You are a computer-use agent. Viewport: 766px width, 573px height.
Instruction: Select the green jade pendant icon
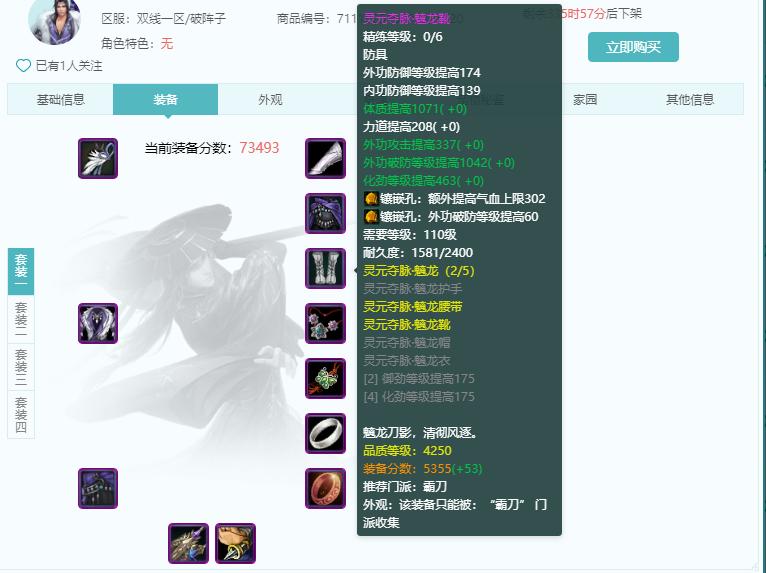325,379
